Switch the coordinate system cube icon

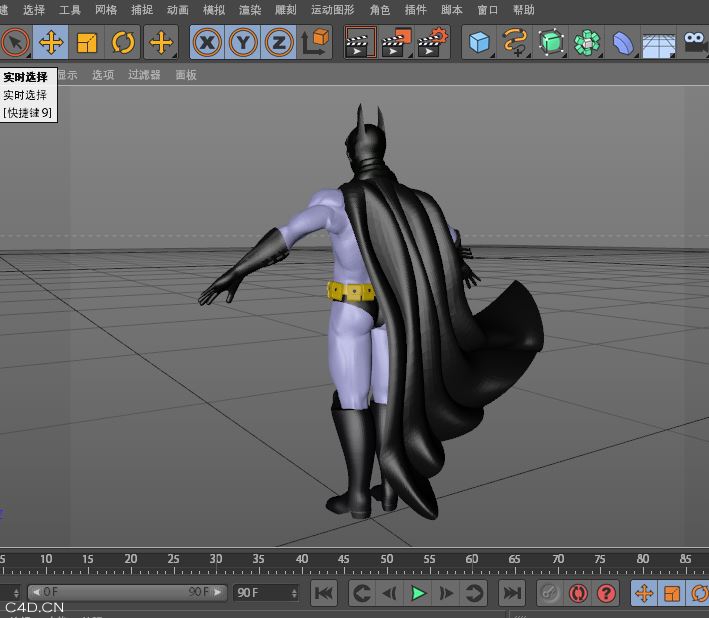(x=315, y=43)
